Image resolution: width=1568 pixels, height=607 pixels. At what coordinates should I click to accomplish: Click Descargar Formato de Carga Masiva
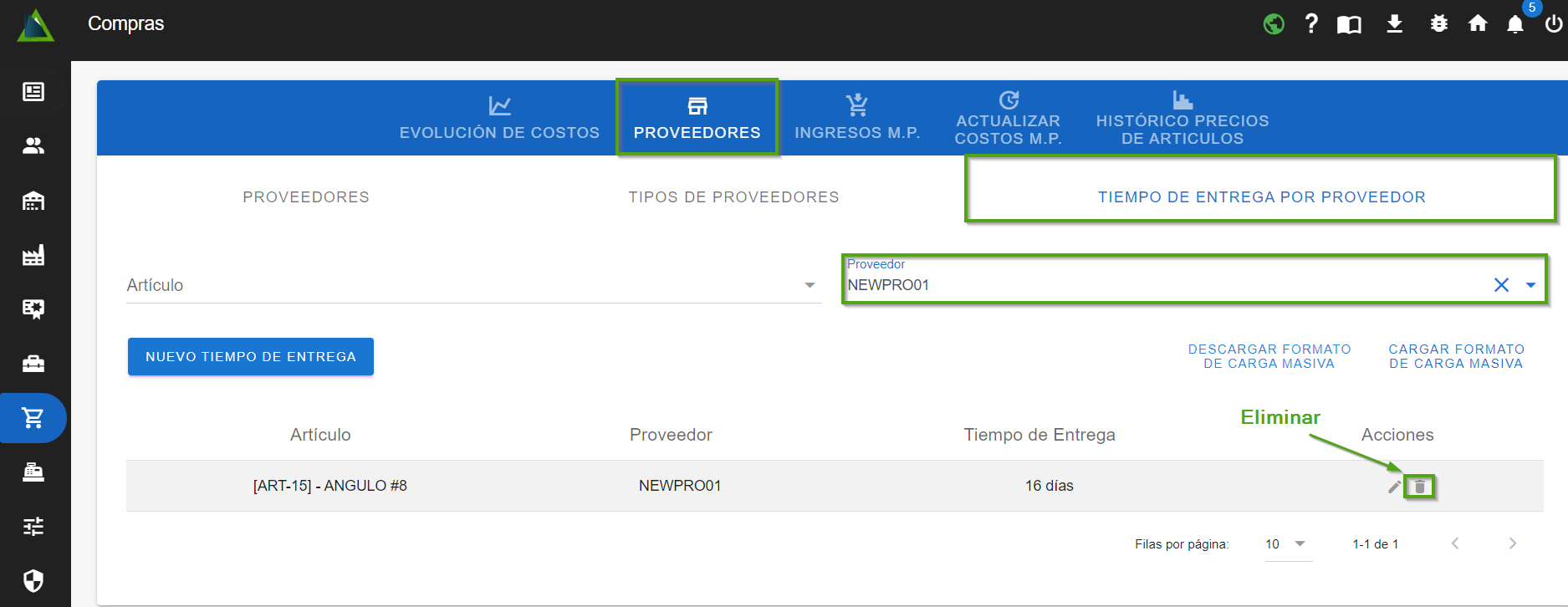[x=1269, y=356]
